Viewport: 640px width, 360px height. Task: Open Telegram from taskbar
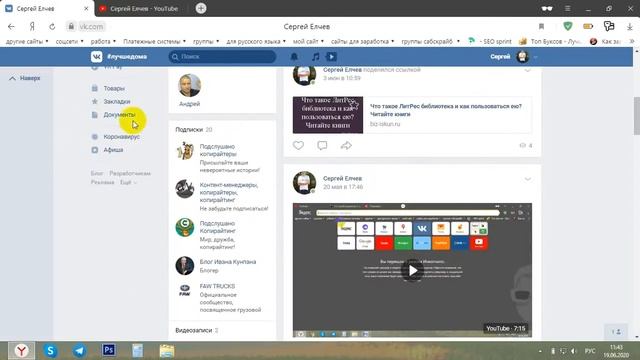(79, 351)
